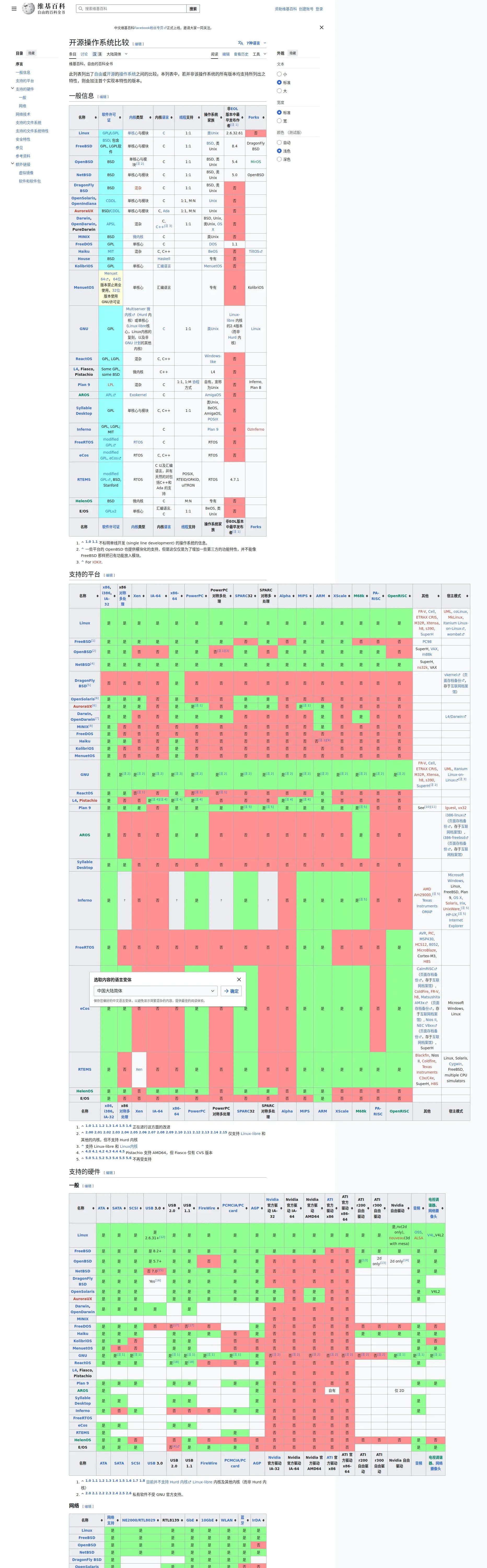This screenshot has height=1568, width=487.
Task: Sort the first table by 线程支持 column
Action: [x=188, y=118]
